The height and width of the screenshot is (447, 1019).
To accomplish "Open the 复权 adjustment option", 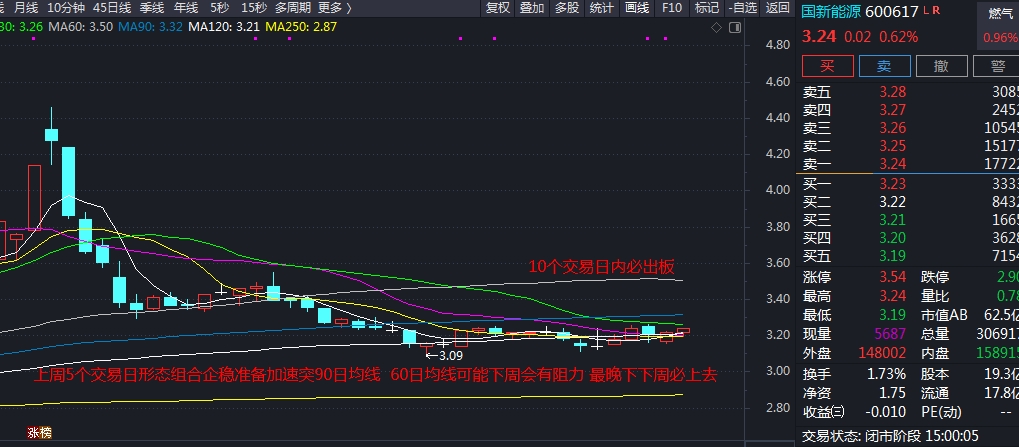I will point(498,8).
